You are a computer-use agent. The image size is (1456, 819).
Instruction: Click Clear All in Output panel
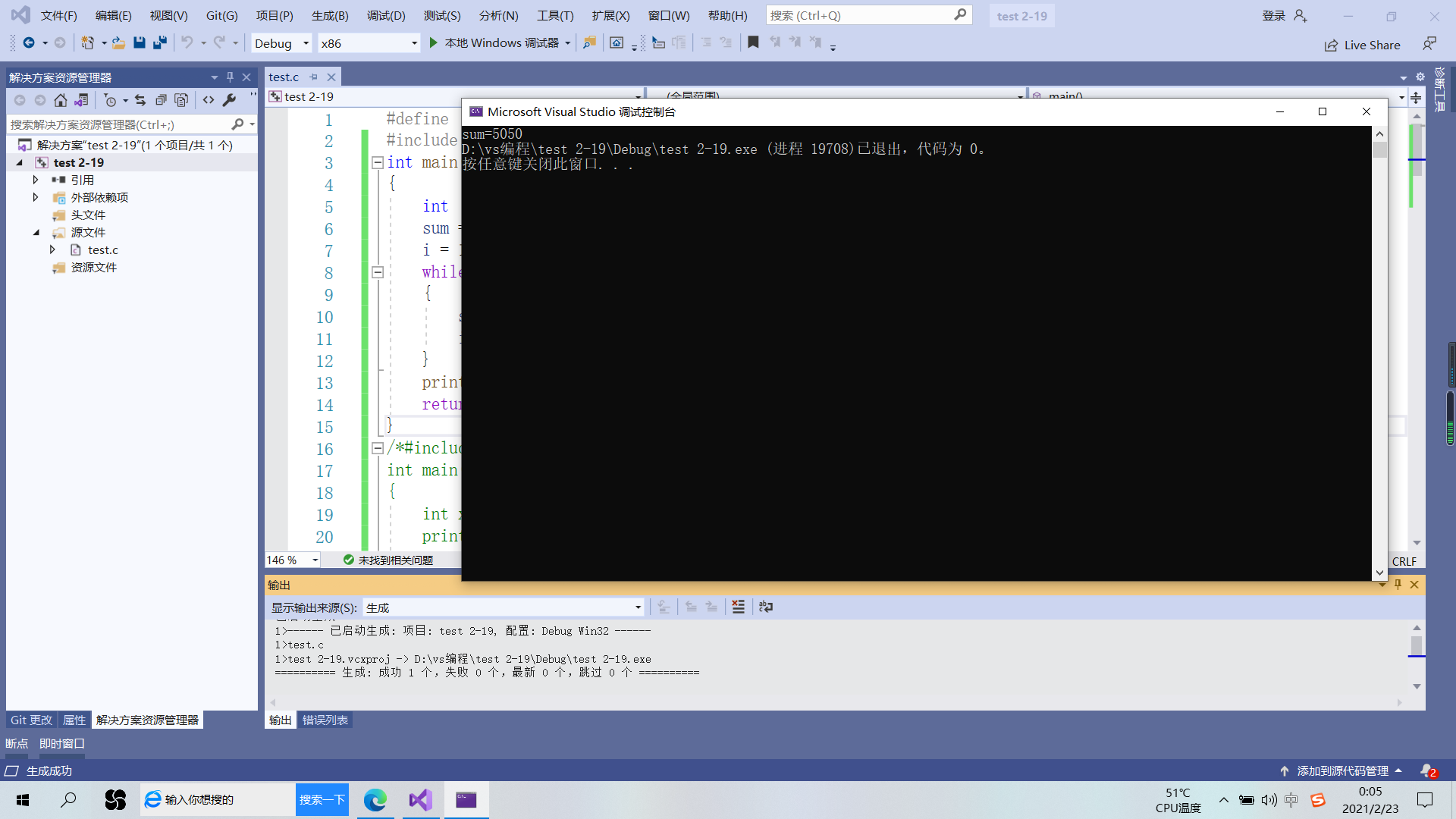pos(738,607)
